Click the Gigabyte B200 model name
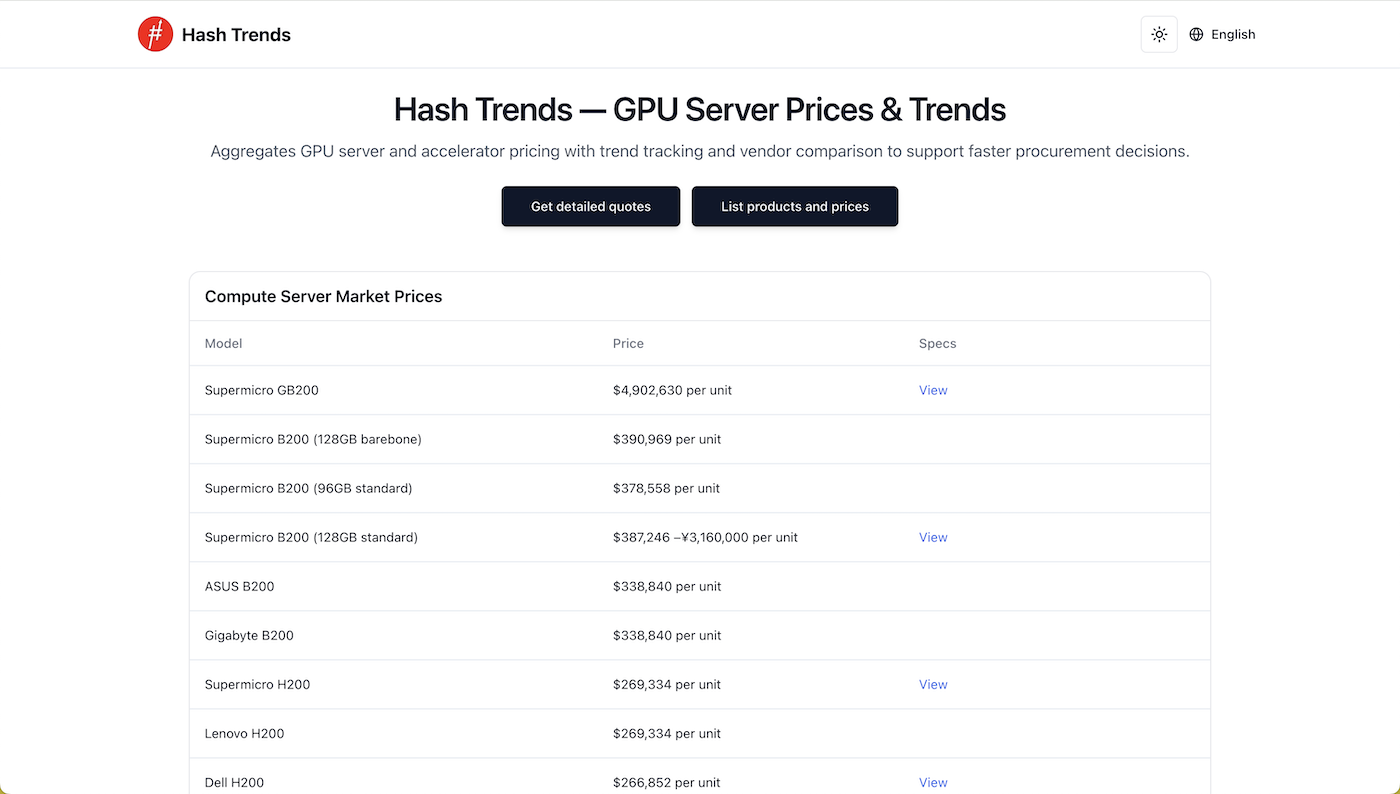 (249, 635)
